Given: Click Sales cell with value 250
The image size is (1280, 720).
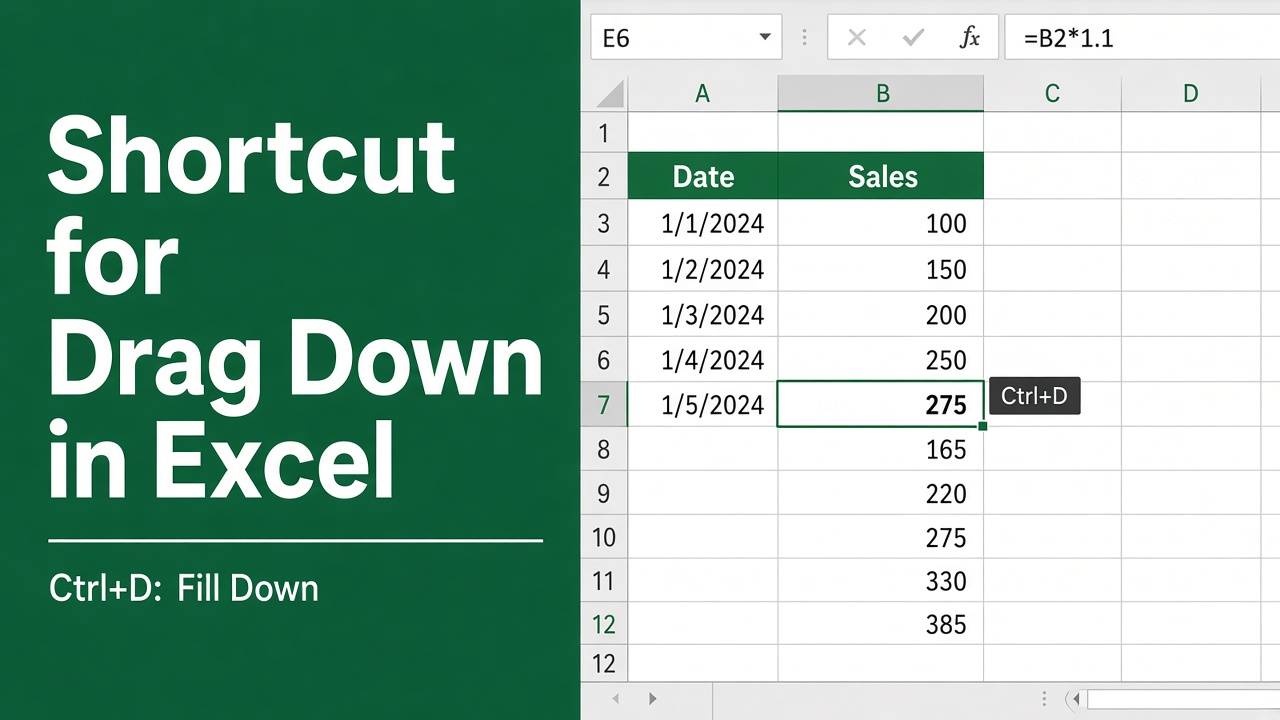Looking at the screenshot, I should tap(881, 360).
